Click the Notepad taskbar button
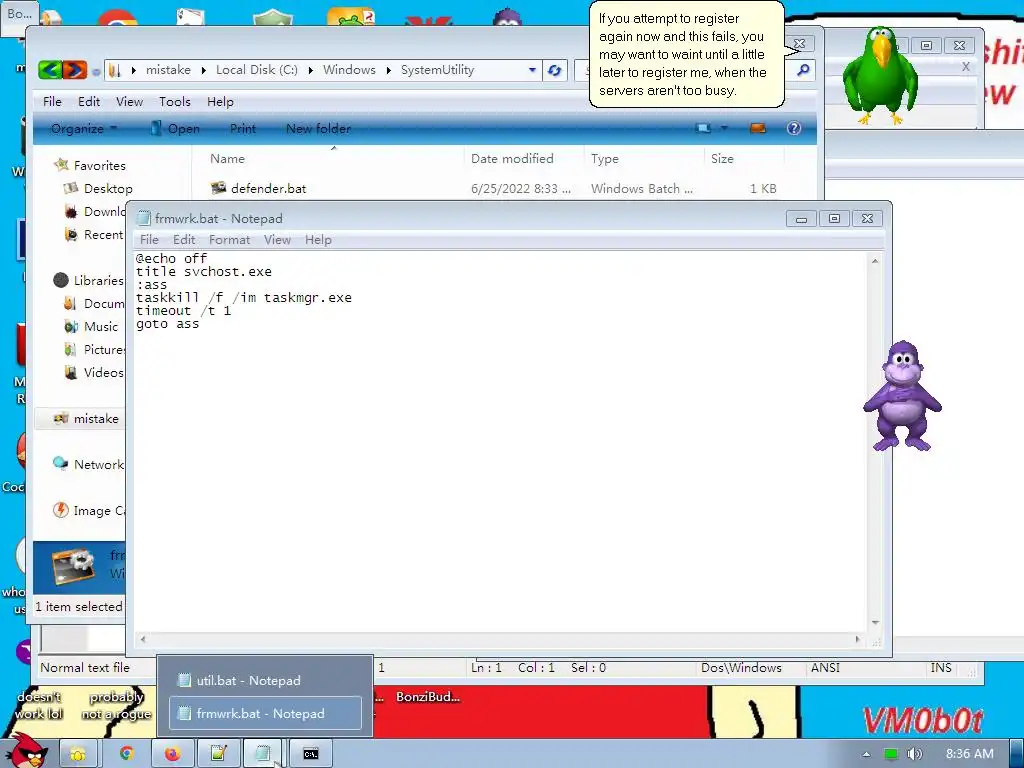The height and width of the screenshot is (768, 1024). pos(263,754)
